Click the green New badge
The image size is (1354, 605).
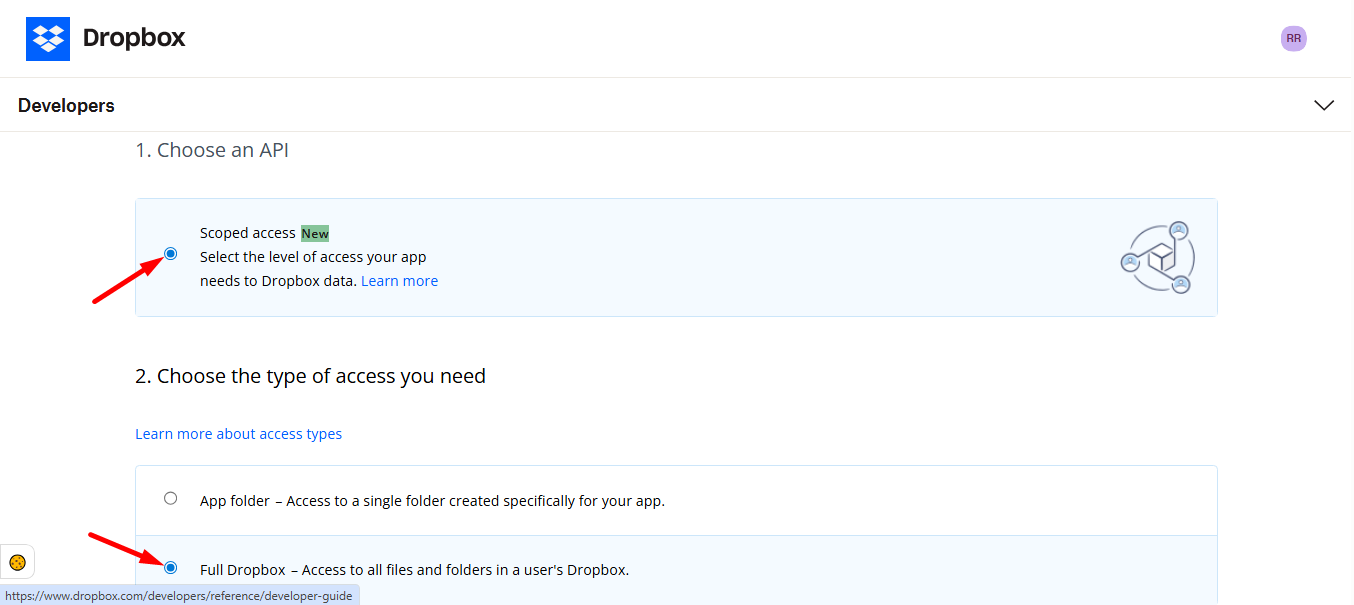tap(314, 233)
